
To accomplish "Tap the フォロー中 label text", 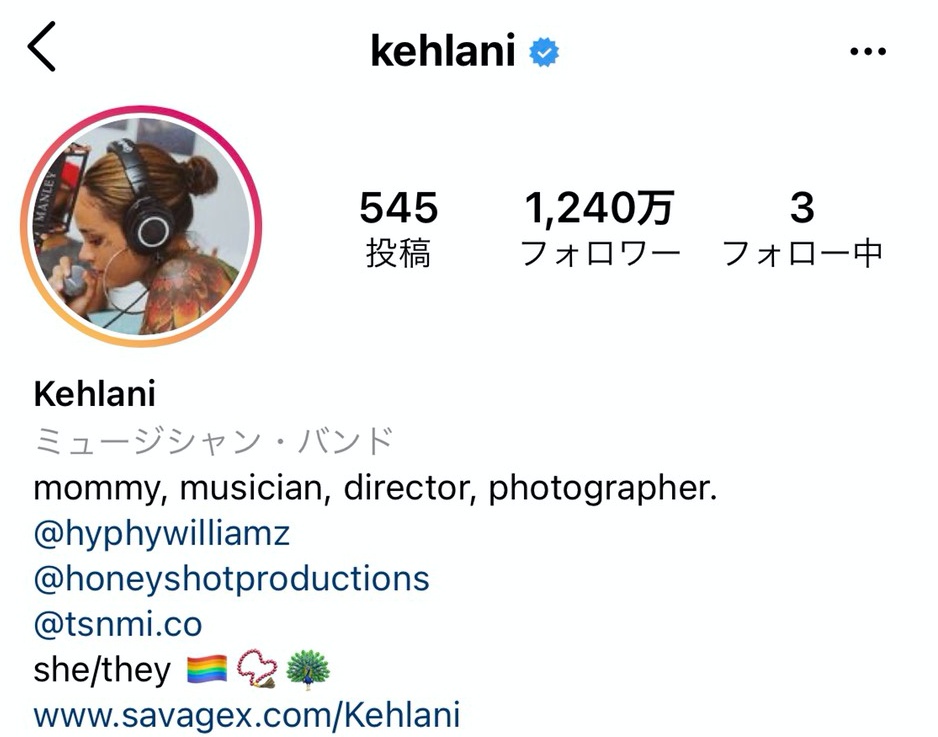I will (802, 253).
